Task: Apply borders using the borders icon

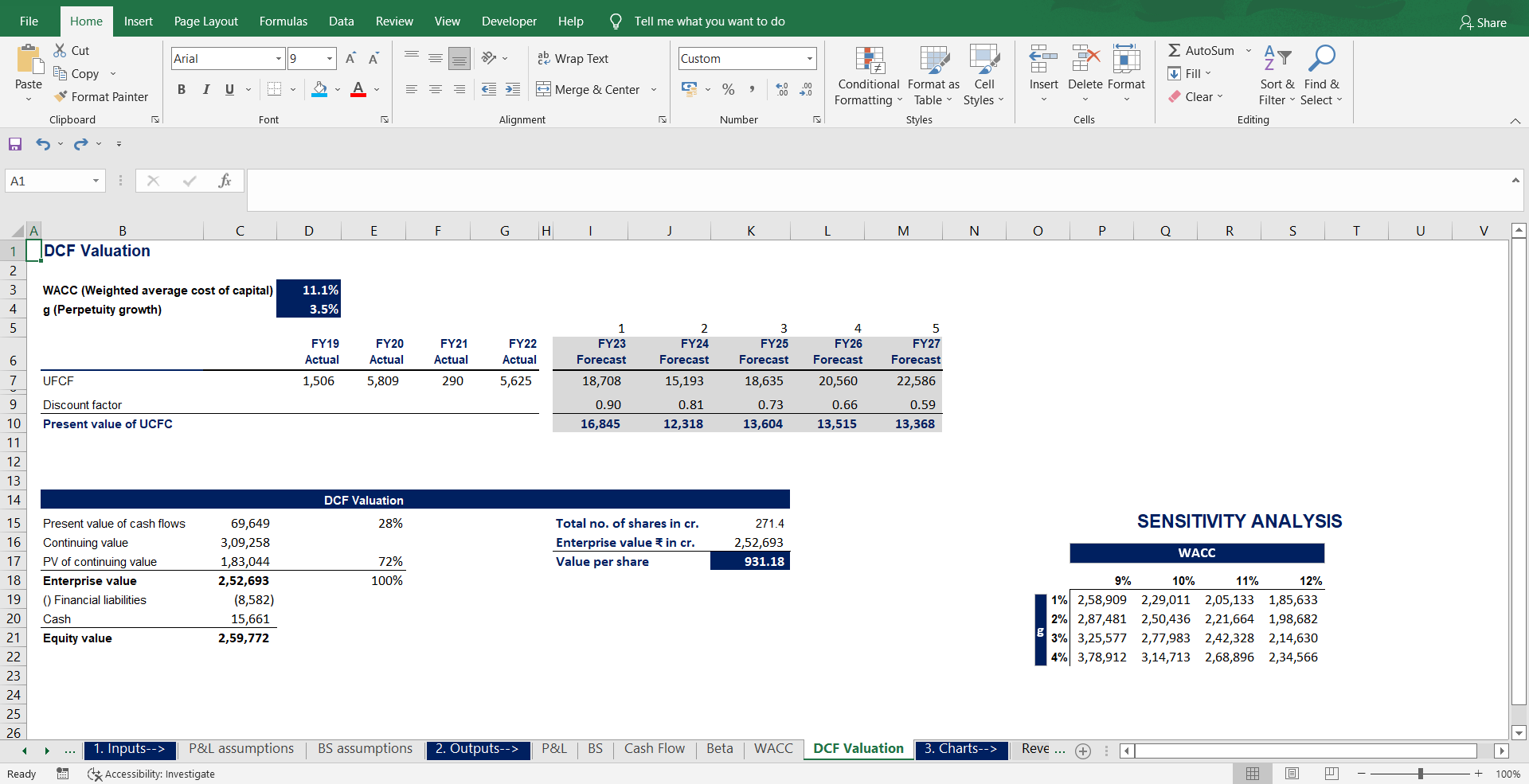Action: (x=275, y=89)
